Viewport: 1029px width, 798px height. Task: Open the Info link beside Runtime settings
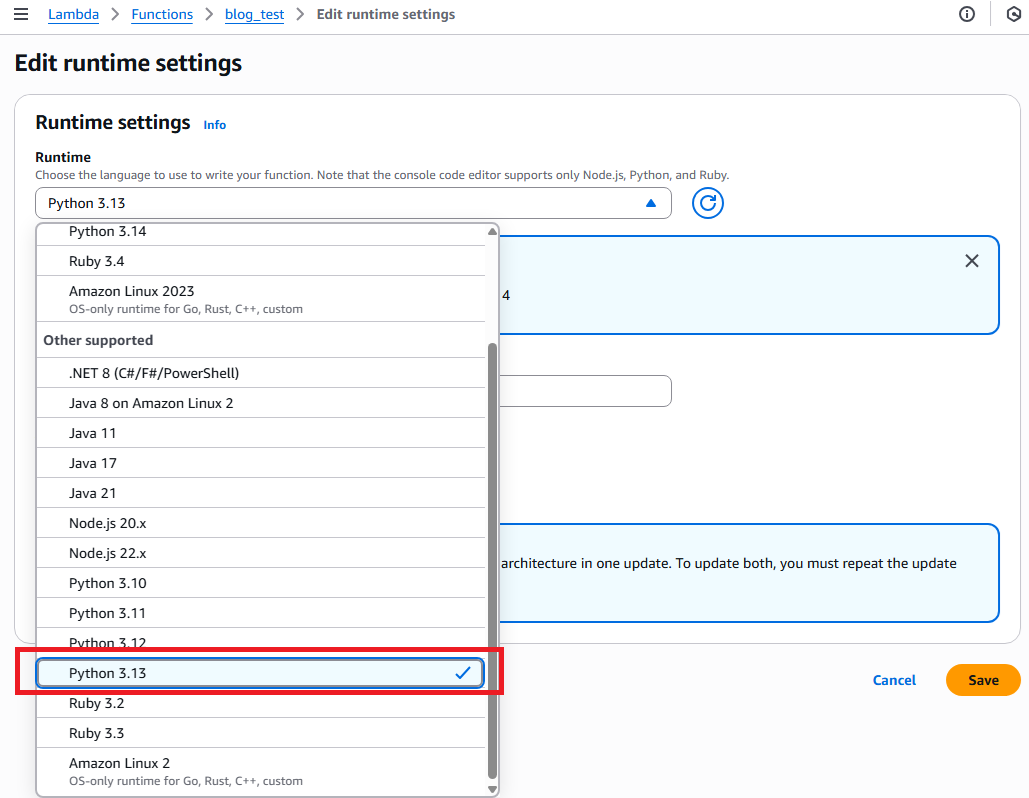215,125
